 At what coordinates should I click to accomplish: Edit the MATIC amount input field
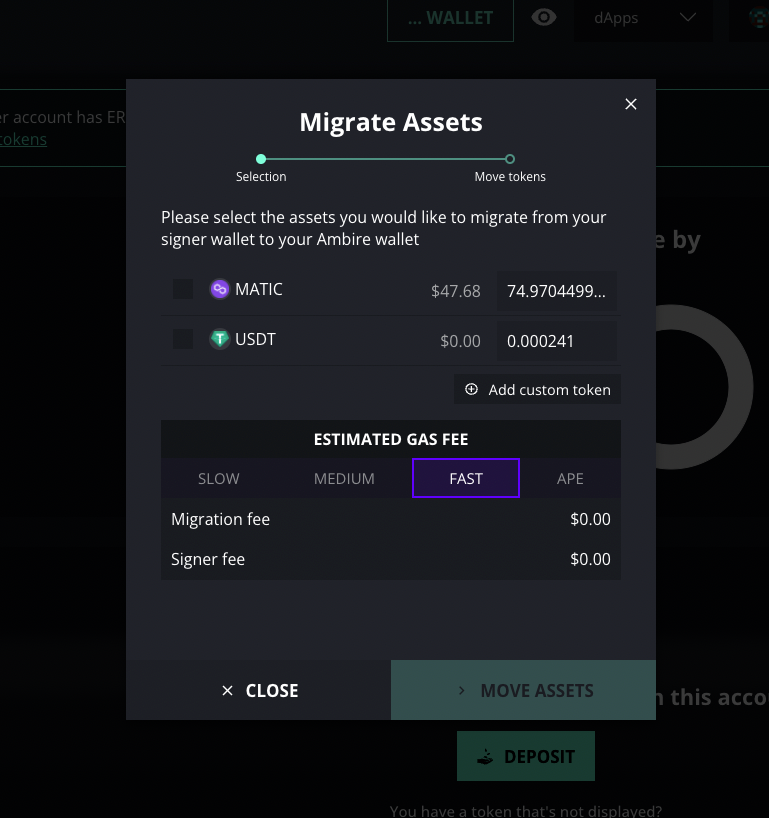(x=557, y=291)
